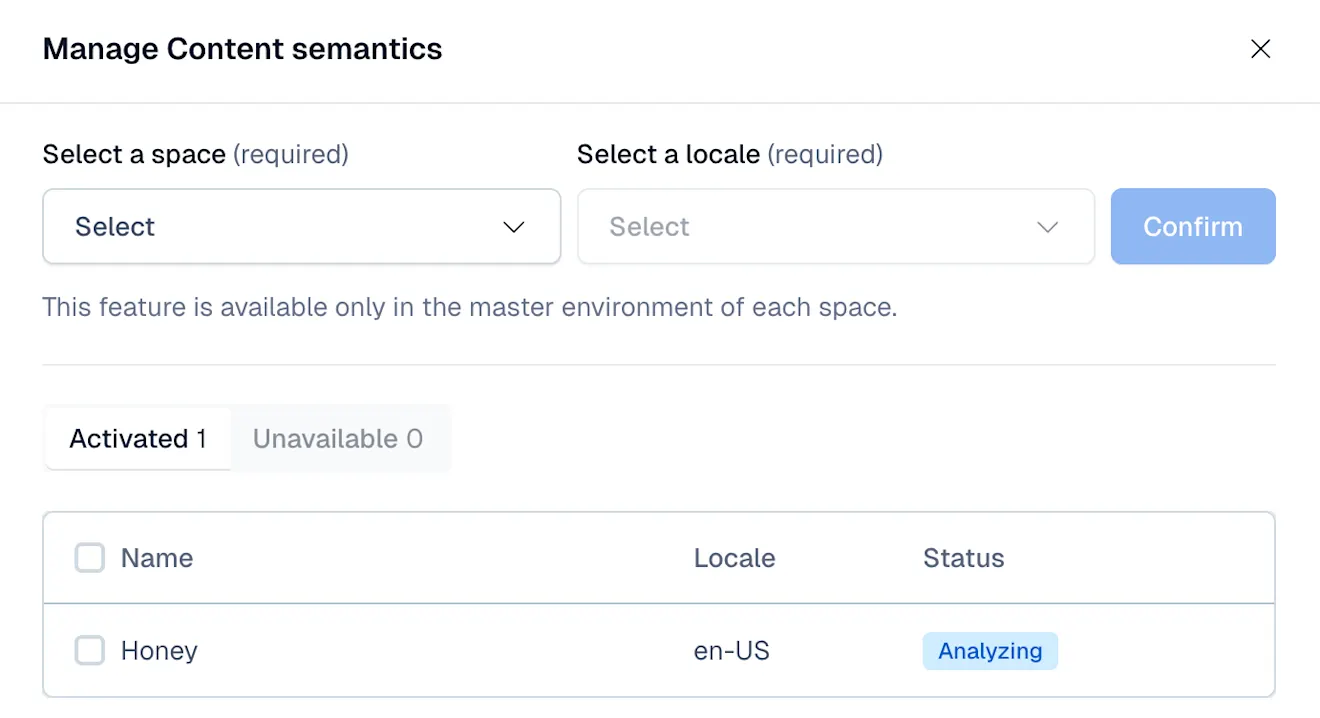Click the en-US locale cell

732,651
